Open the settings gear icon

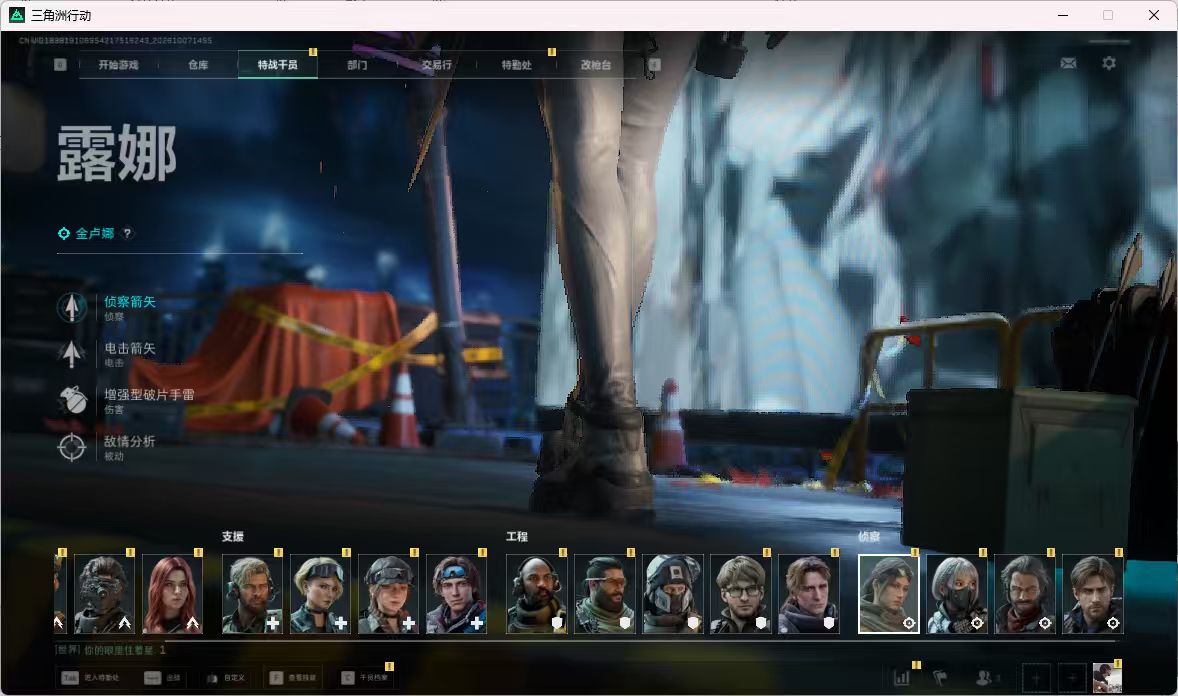1109,63
